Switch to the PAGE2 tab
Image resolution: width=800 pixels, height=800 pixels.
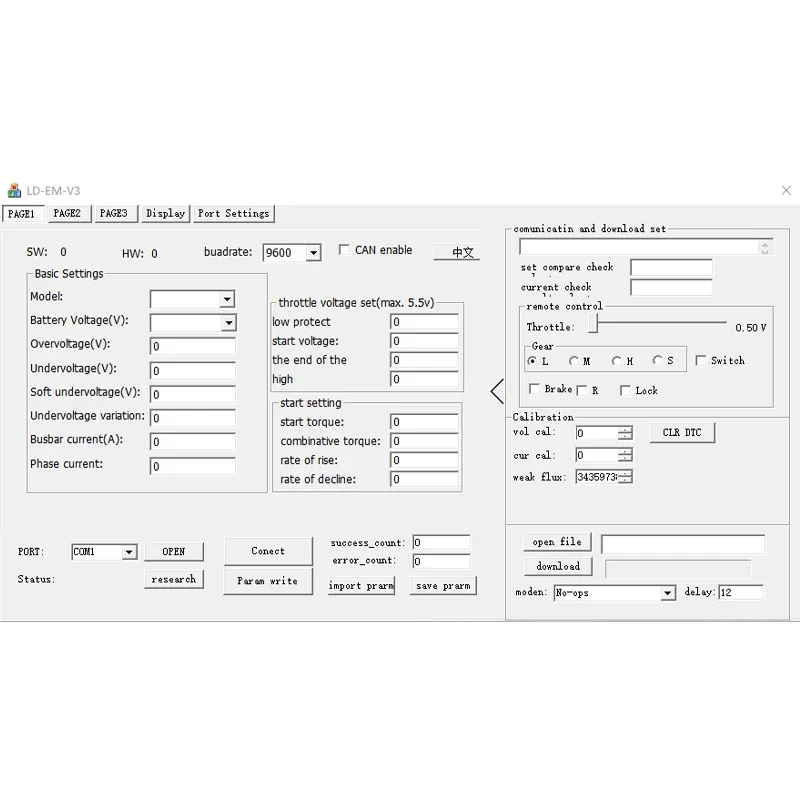[x=68, y=213]
